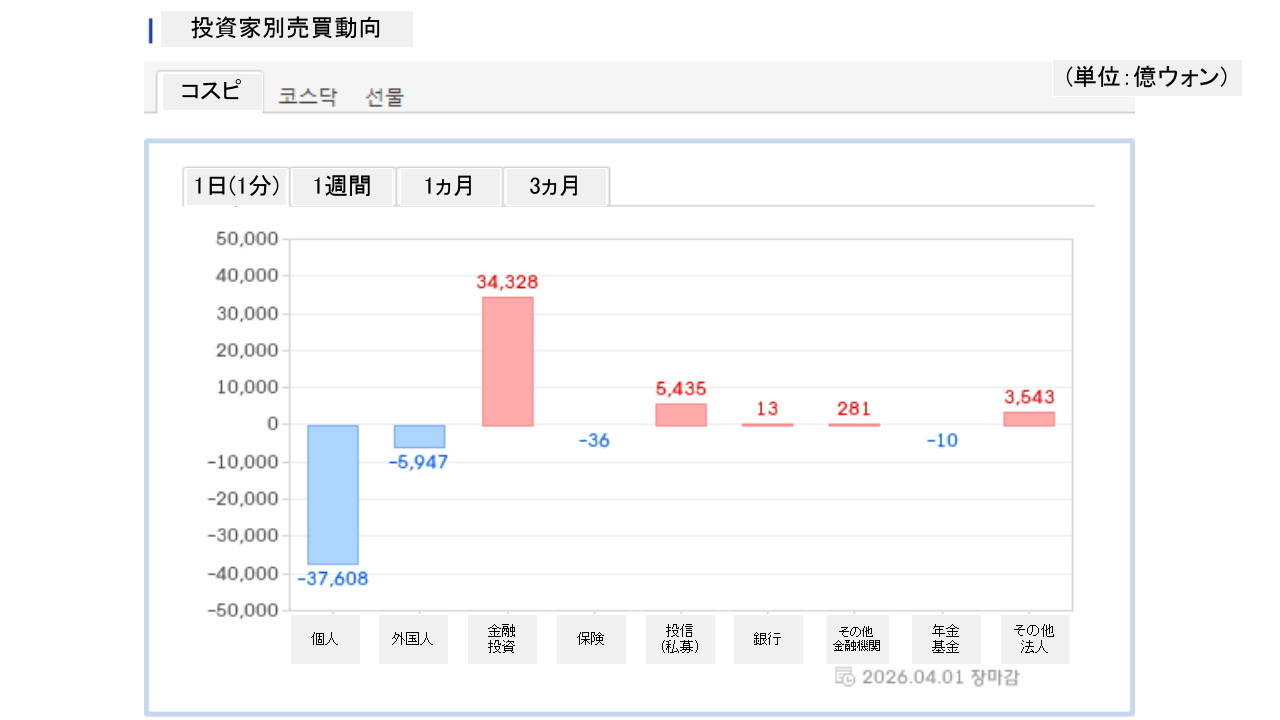The width and height of the screenshot is (1280, 720).
Task: Select the 1日(1分) period tab
Action: 236,186
